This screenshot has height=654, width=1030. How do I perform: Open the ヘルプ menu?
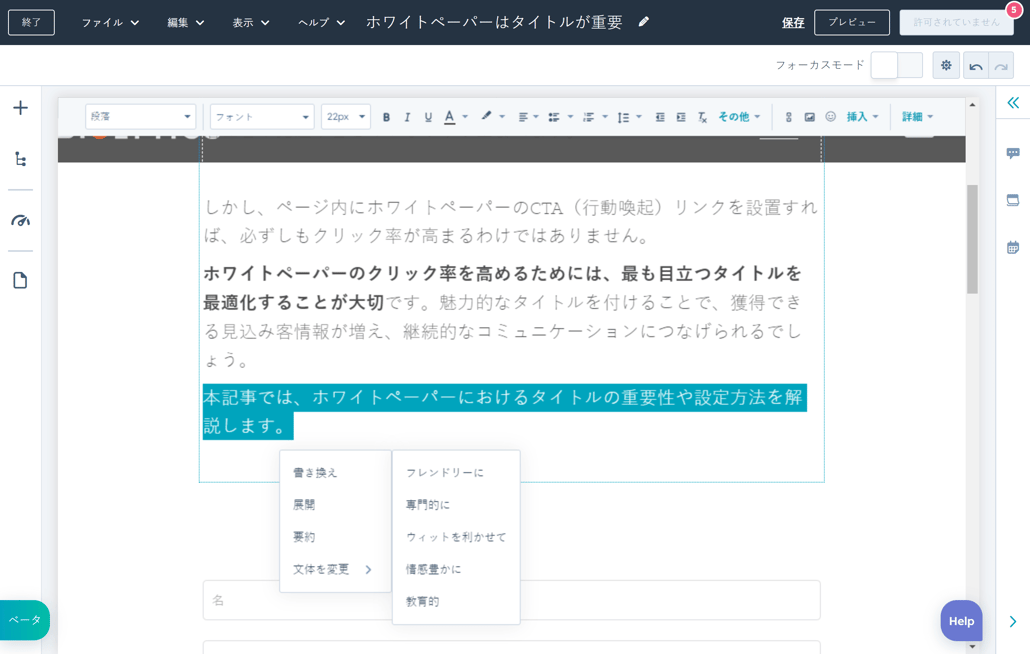tap(321, 22)
